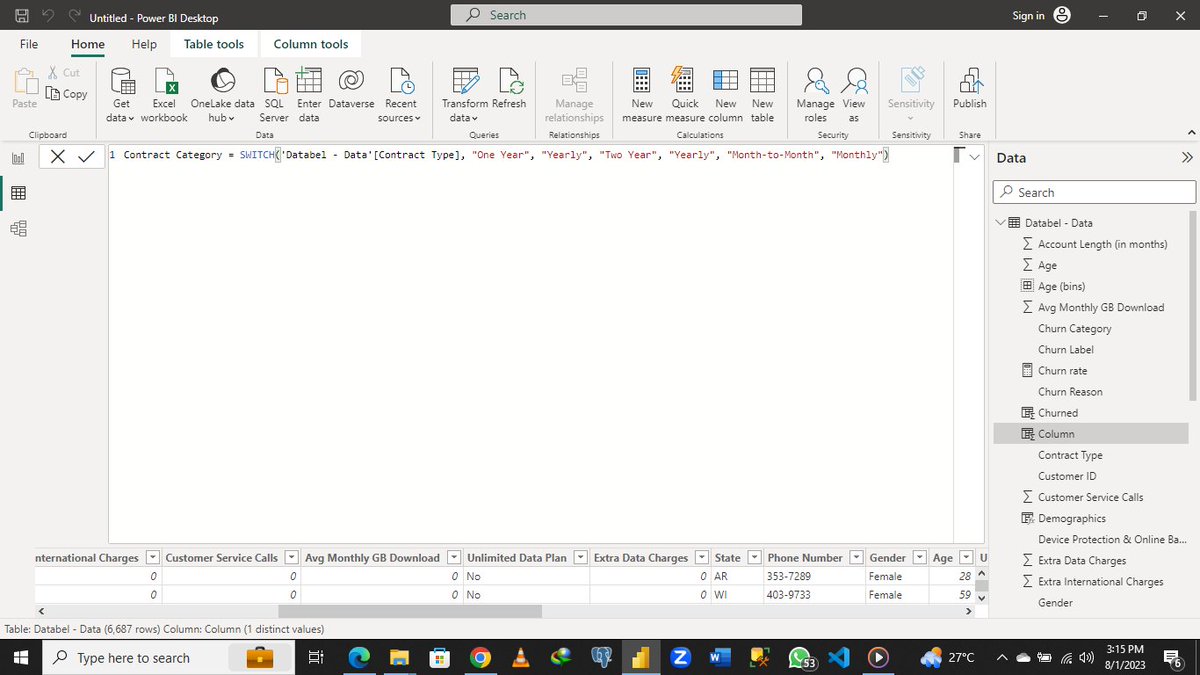Click the Copy button in Clipboard
The width and height of the screenshot is (1200, 675).
(67, 94)
